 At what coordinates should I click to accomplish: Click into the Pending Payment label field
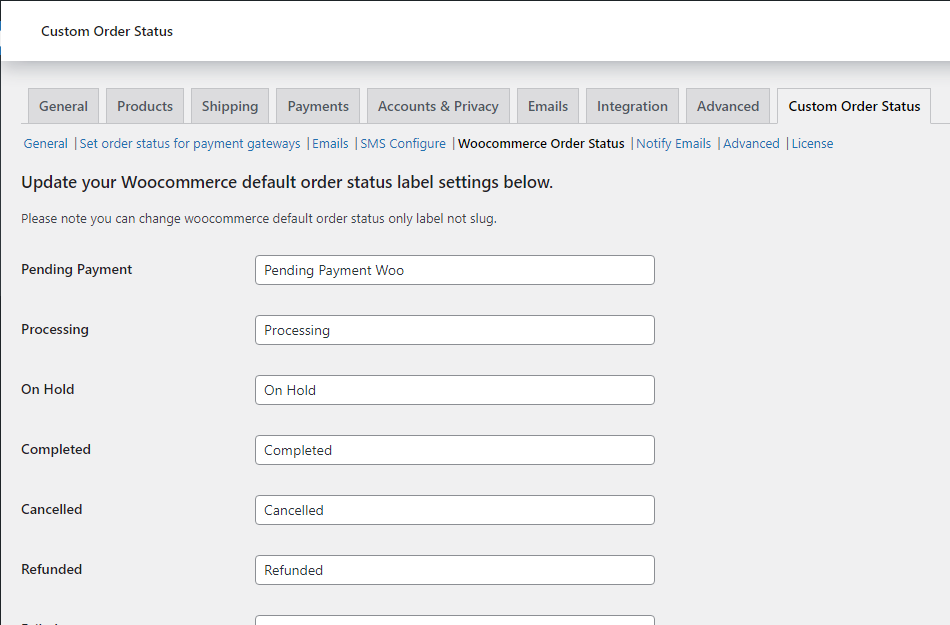pos(454,270)
